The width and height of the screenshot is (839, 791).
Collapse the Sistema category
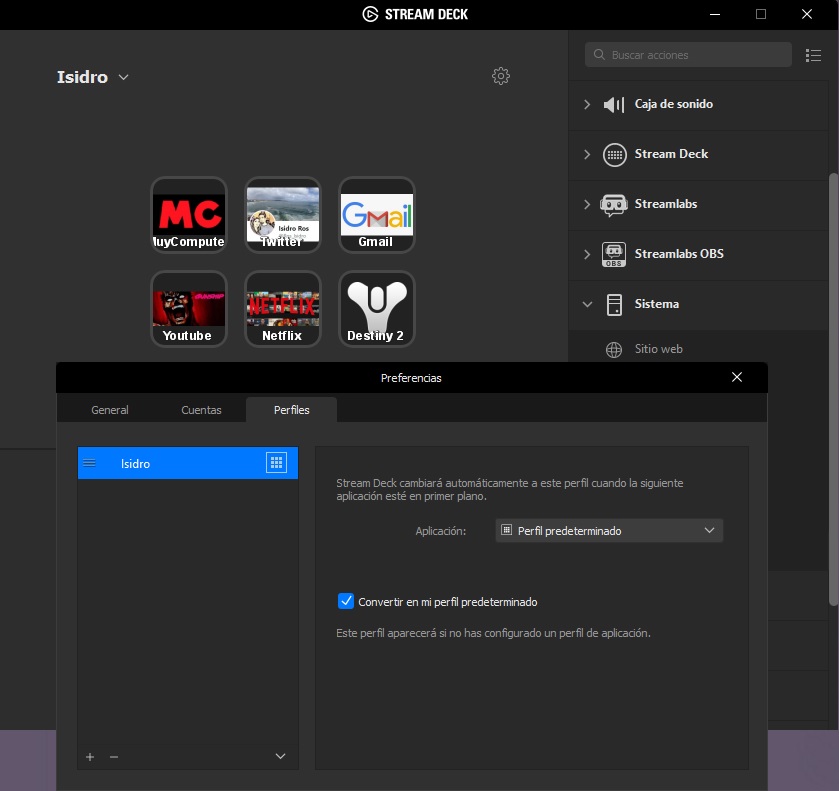[587, 304]
